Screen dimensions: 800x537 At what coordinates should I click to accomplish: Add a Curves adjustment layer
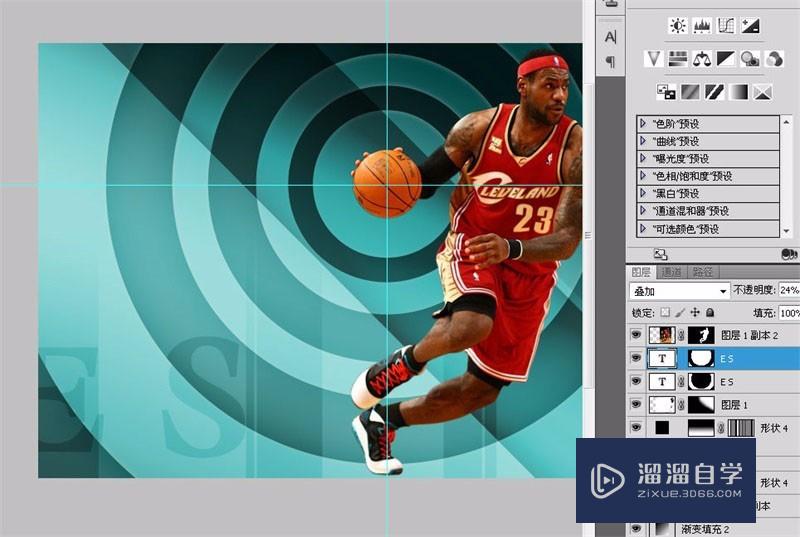click(726, 25)
